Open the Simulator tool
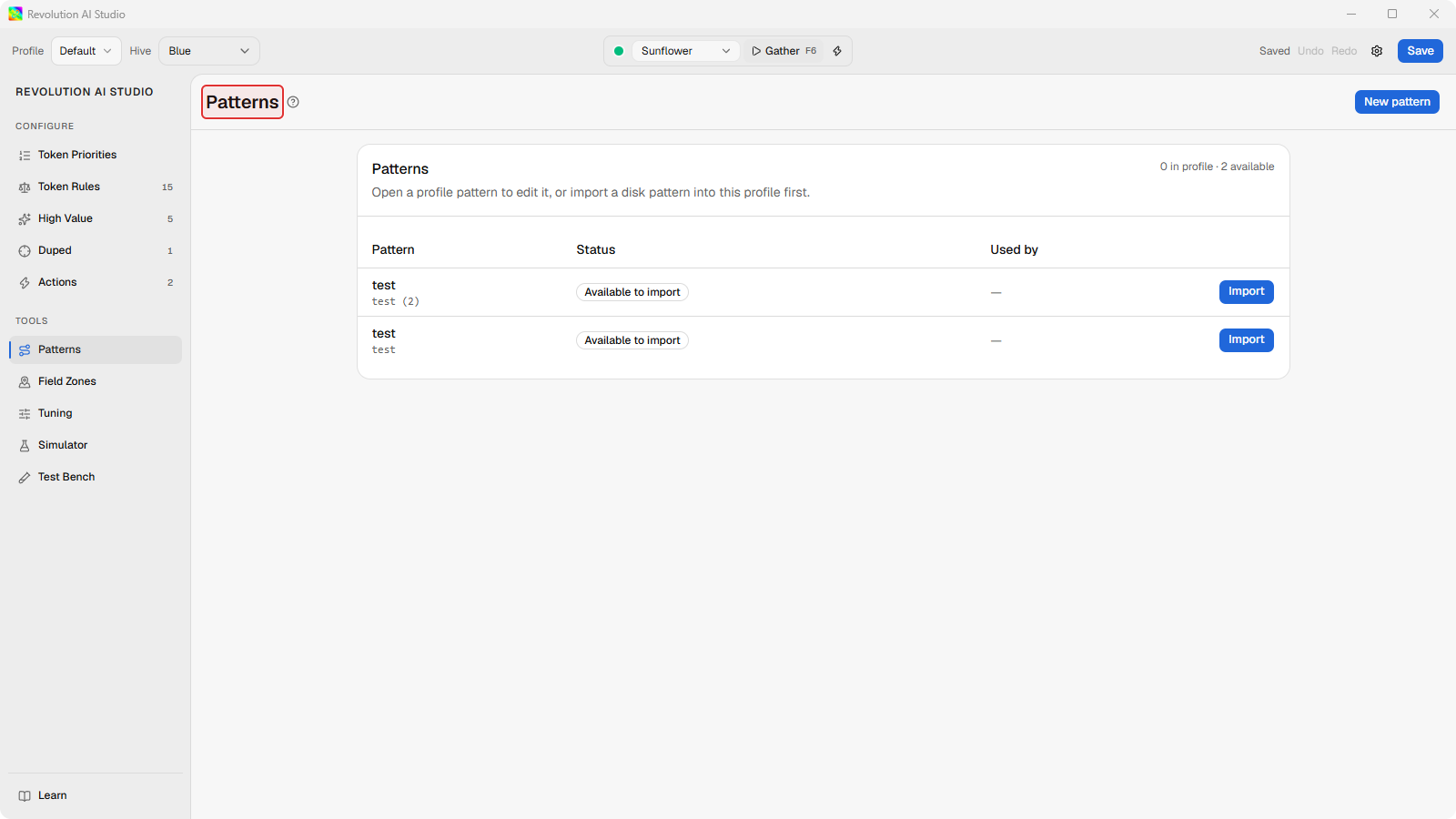Image resolution: width=1456 pixels, height=819 pixels. coord(96,445)
